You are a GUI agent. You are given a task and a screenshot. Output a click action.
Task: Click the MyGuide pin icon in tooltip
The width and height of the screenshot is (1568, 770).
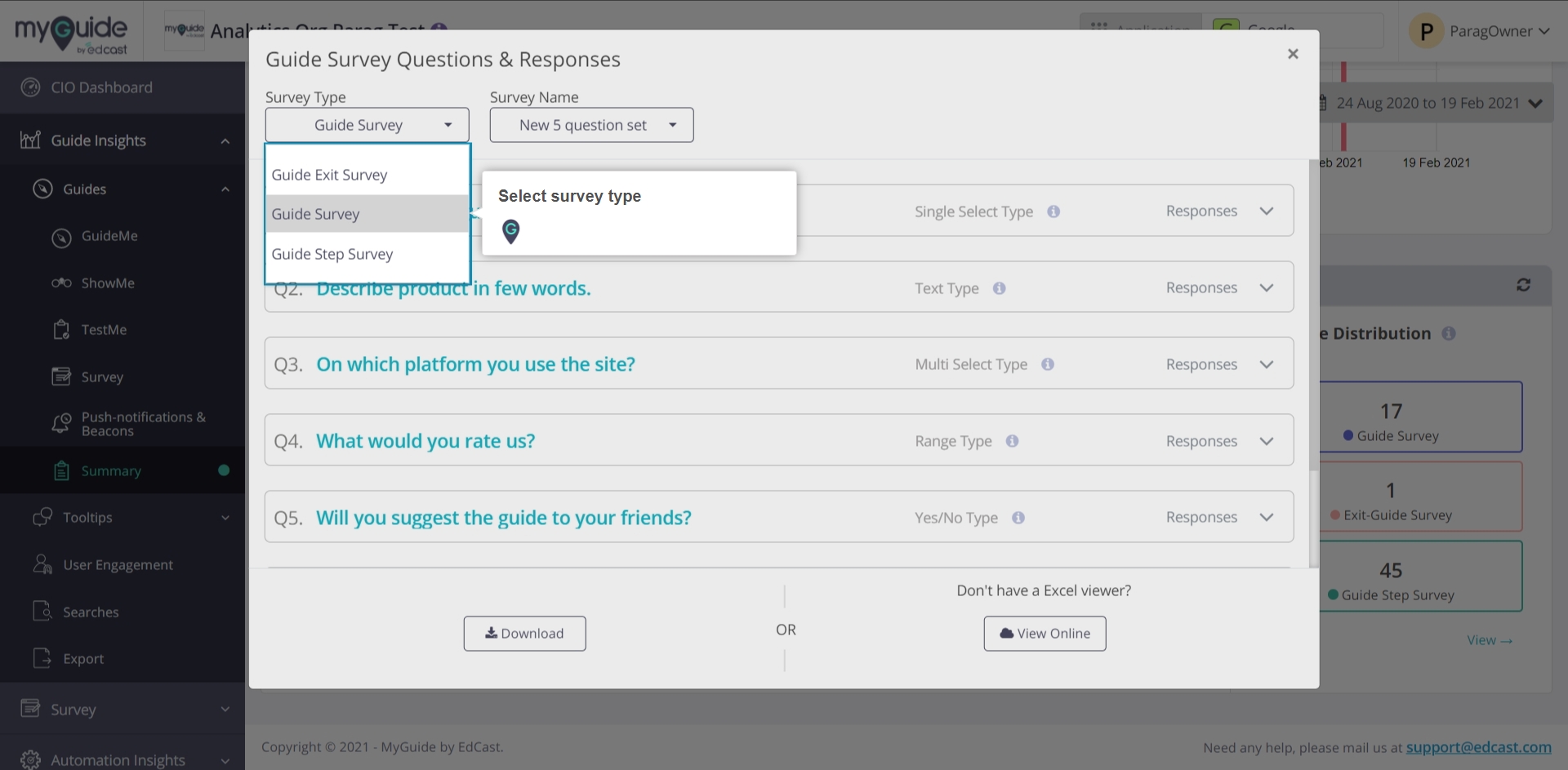click(511, 232)
